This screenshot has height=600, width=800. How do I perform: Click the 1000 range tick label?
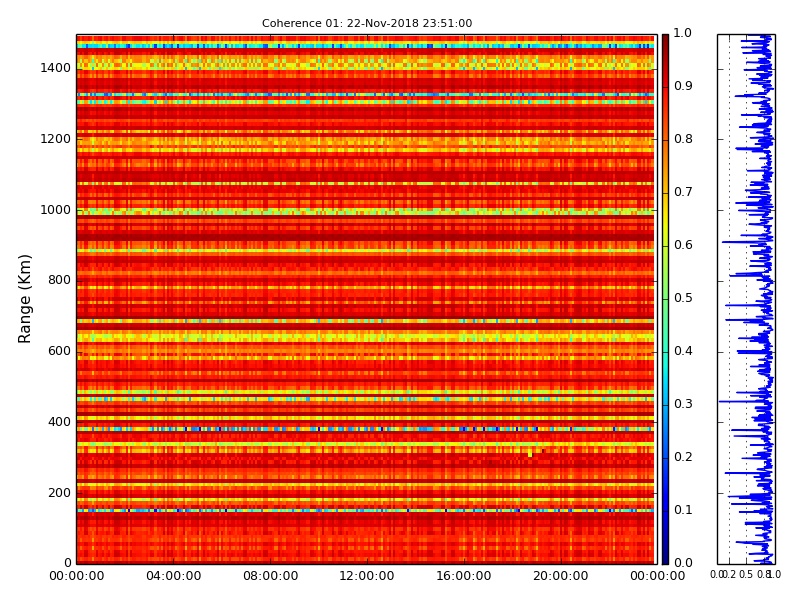pos(56,210)
